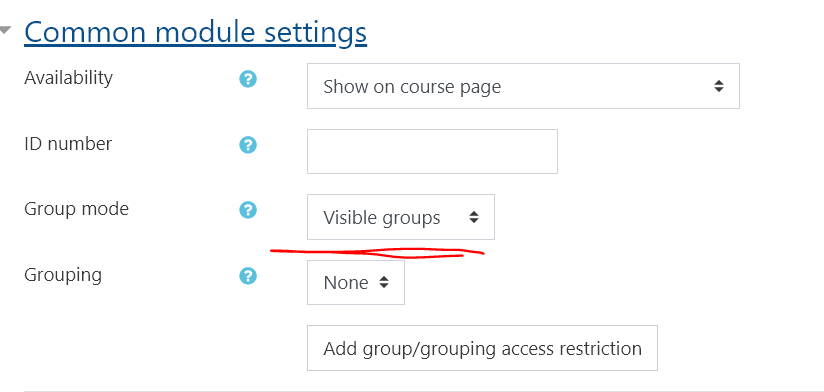
Task: Click the up-down arrows on Availability select
Action: click(719, 86)
